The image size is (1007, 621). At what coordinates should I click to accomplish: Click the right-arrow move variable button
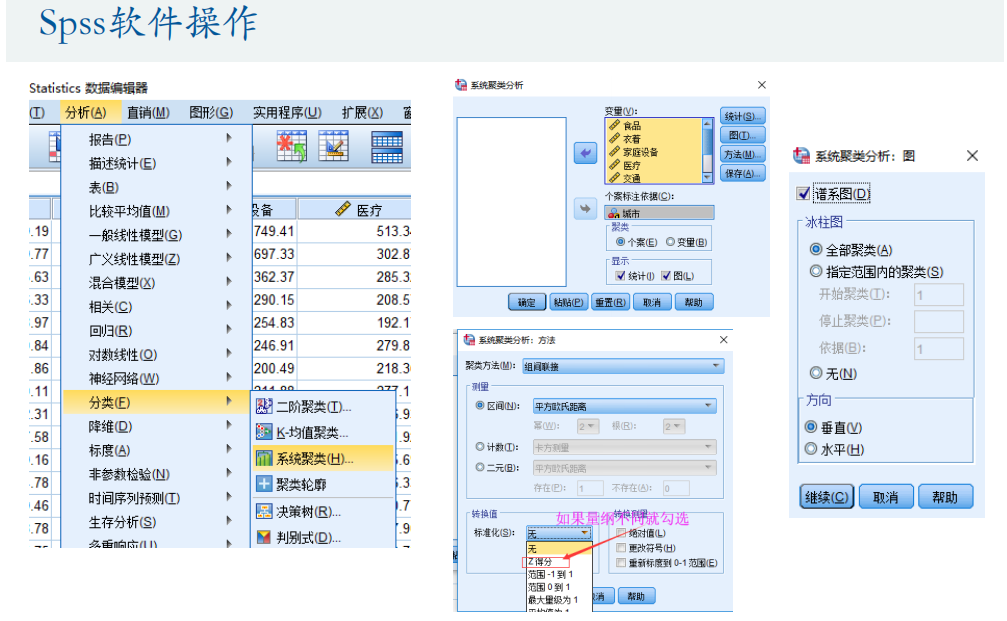coord(585,208)
